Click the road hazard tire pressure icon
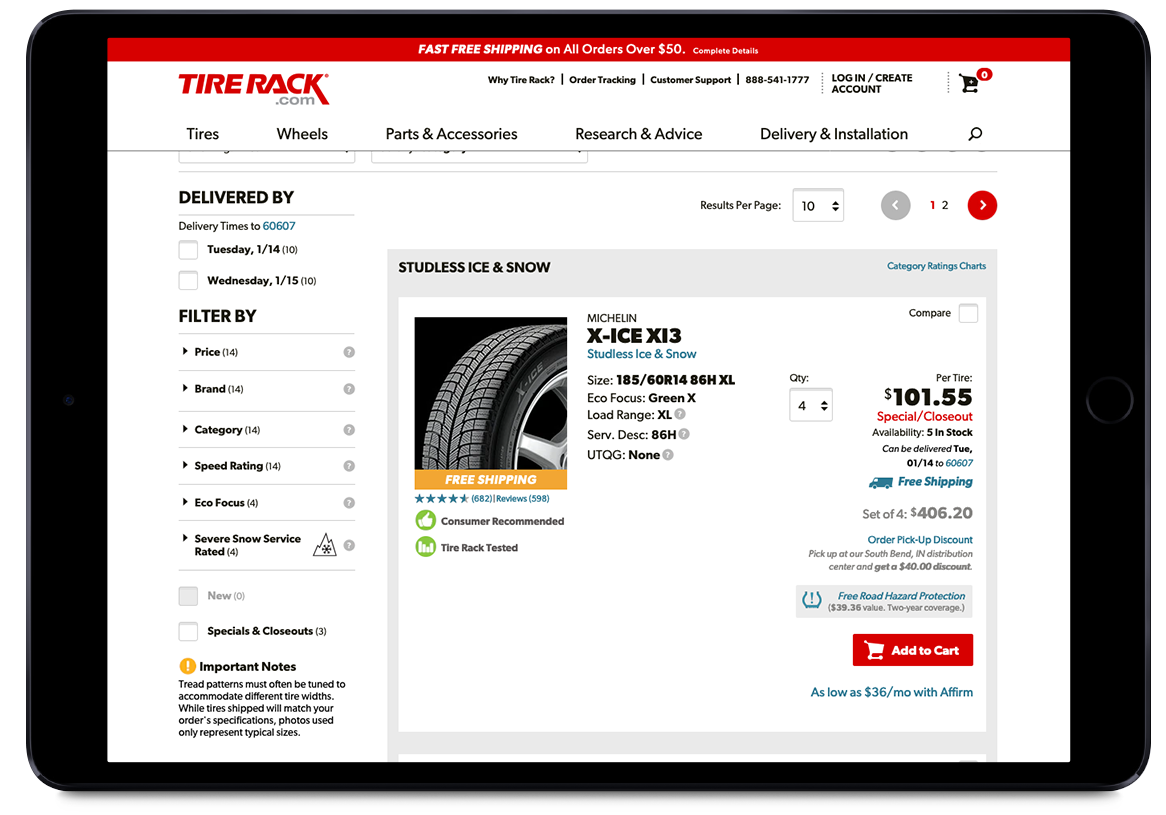Screen dimensions: 1166x815 (811, 599)
